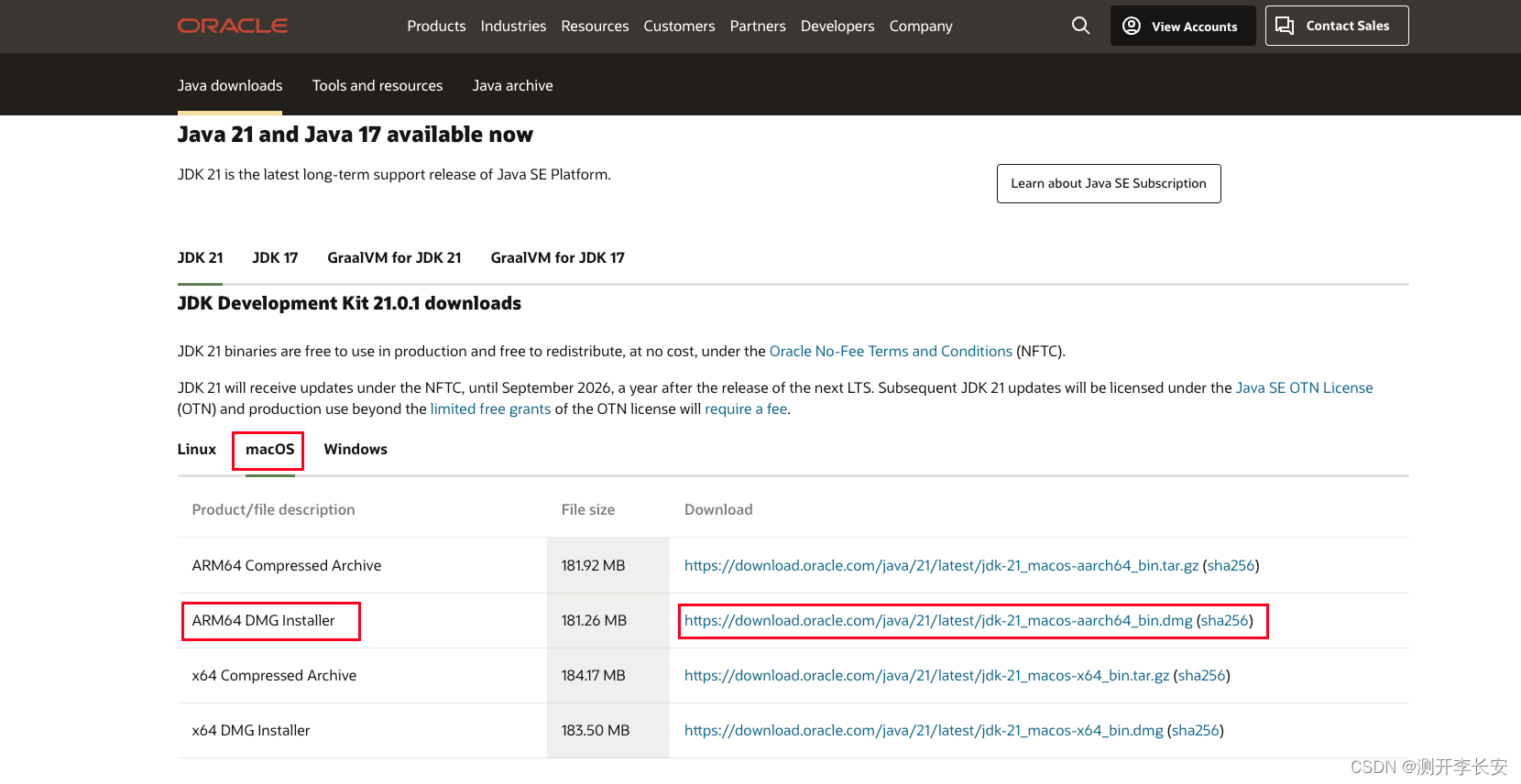Open sha256 for aarch64 DMG
The image size is (1521, 784).
tap(1225, 620)
